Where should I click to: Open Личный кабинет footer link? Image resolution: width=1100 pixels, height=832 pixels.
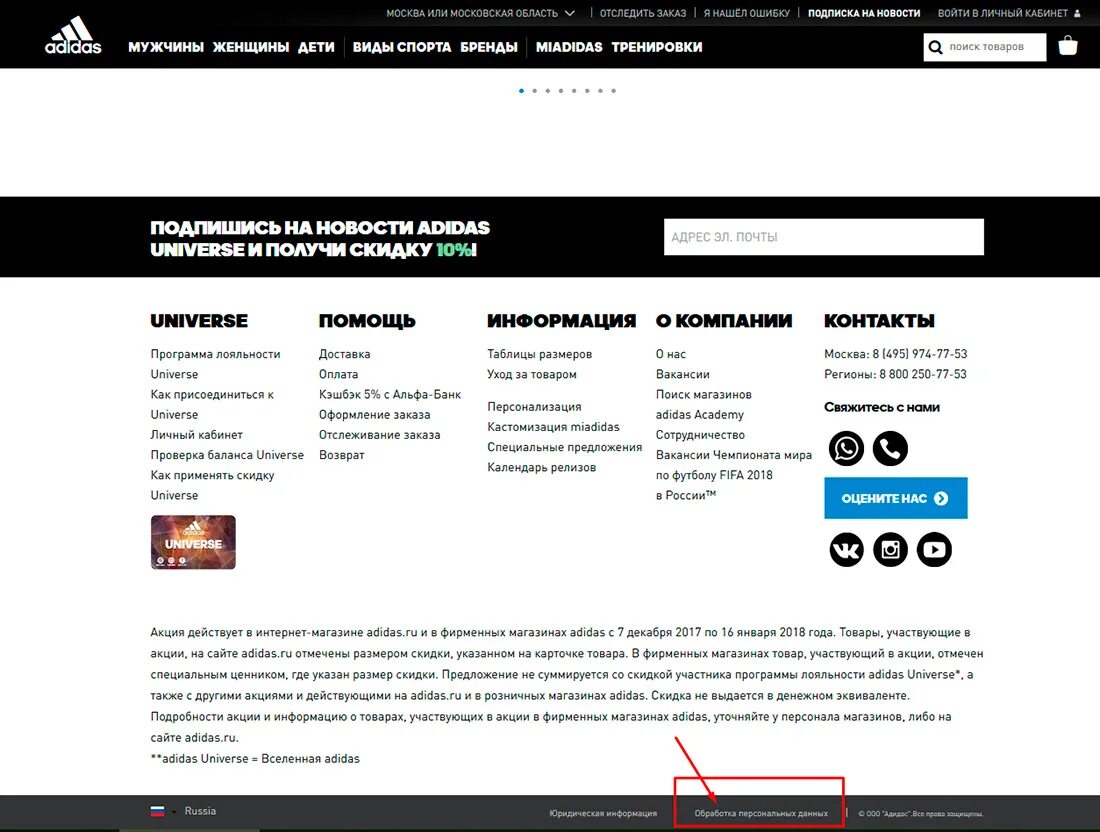click(x=196, y=435)
